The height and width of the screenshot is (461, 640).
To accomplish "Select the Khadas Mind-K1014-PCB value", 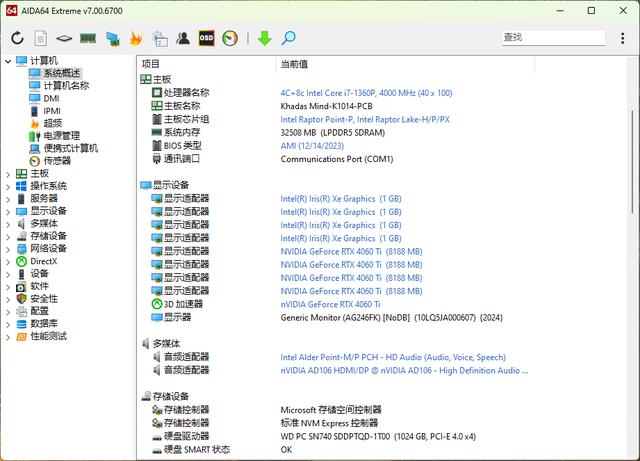I will coord(326,106).
